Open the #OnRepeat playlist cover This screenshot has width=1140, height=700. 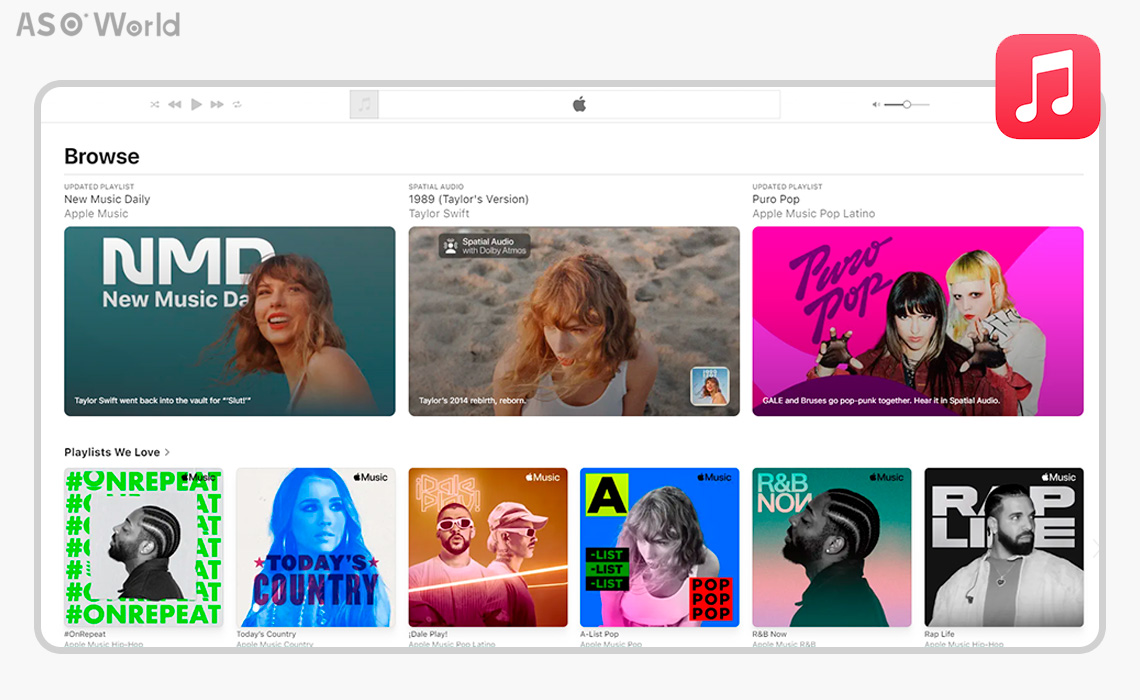[x=143, y=547]
